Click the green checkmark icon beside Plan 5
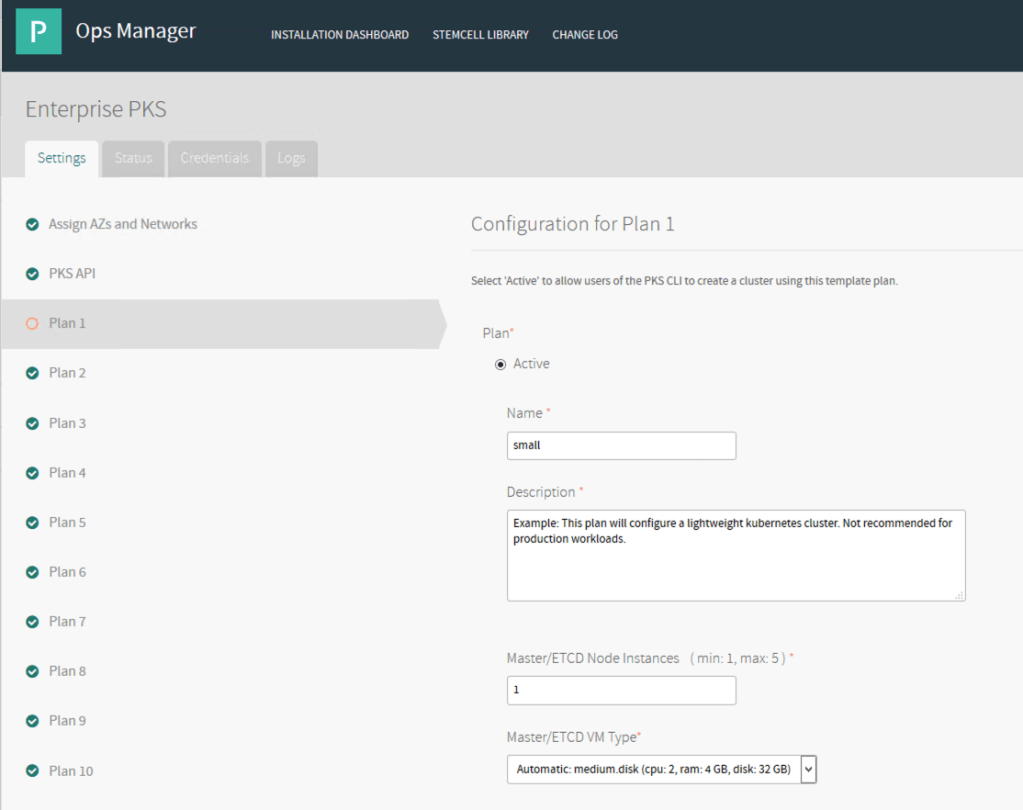 tap(32, 523)
